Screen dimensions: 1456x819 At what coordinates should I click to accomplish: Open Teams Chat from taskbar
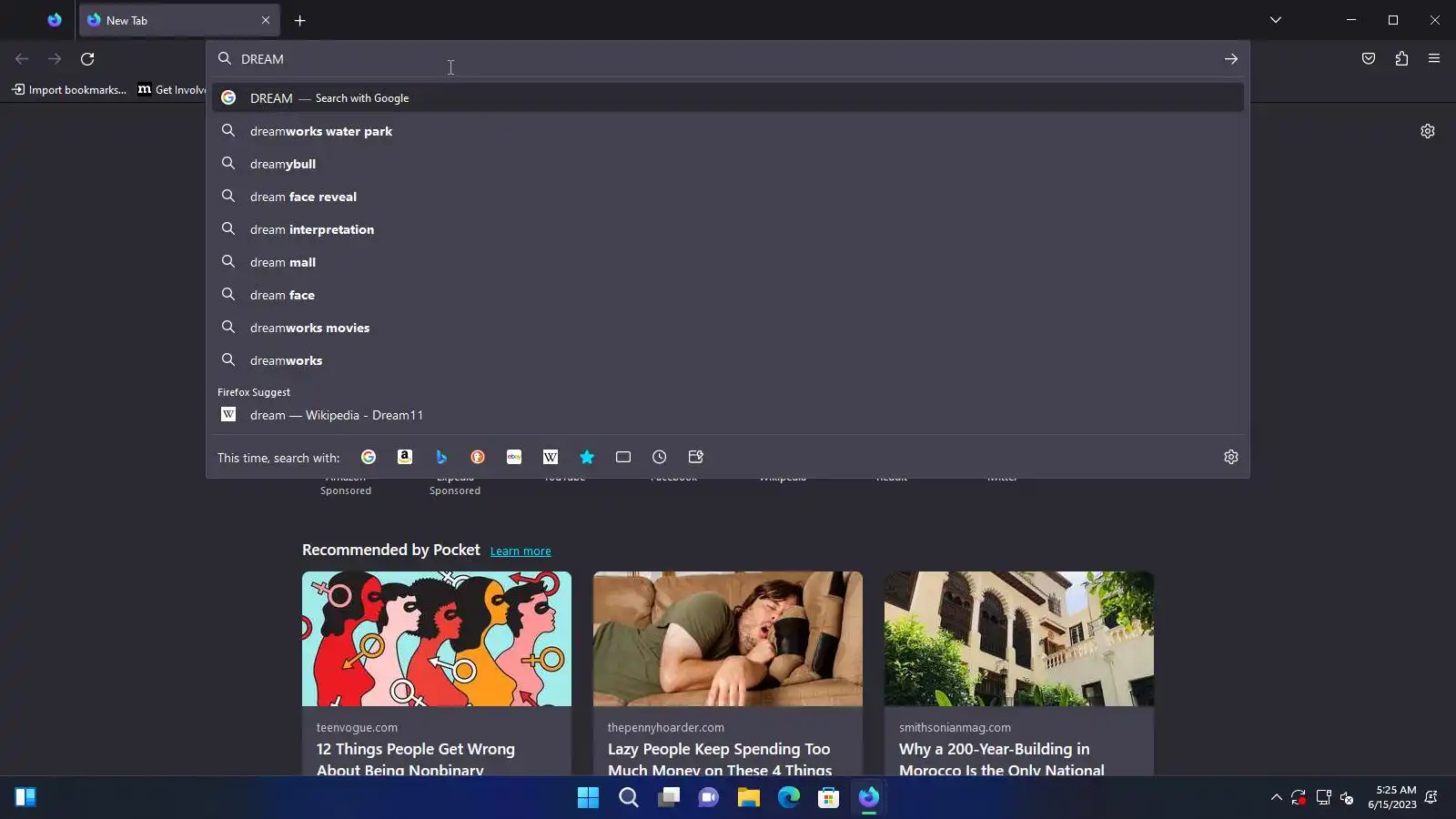point(709,797)
